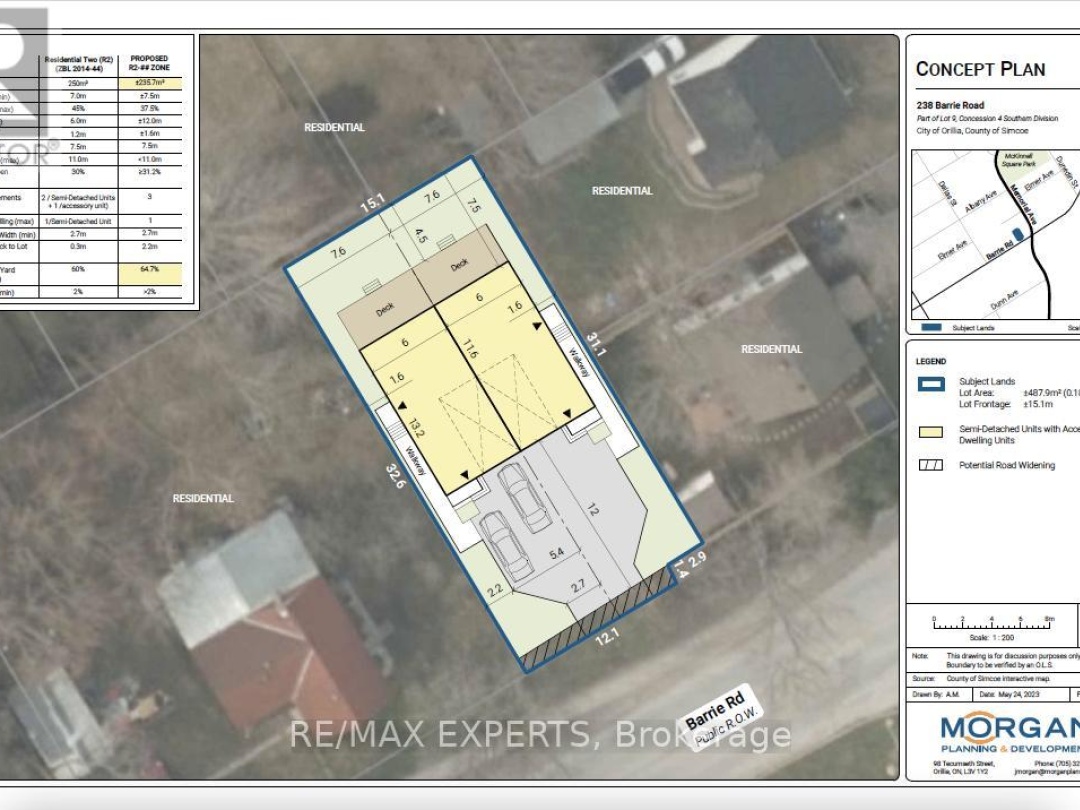Image resolution: width=1080 pixels, height=810 pixels.
Task: Click the "32.6" west lot line dimension
Action: pyautogui.click(x=396, y=476)
